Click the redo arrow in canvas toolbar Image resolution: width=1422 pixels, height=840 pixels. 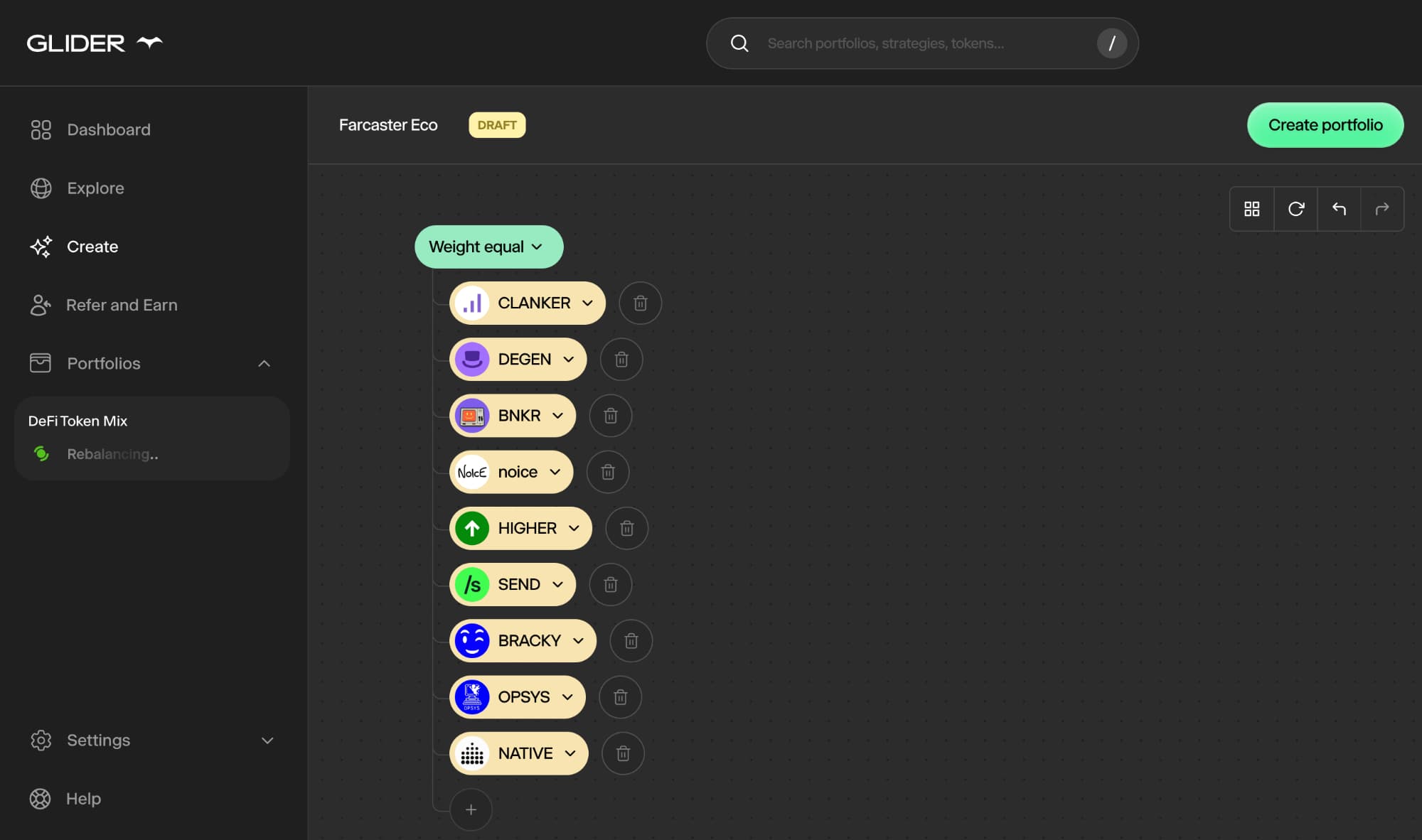point(1382,209)
